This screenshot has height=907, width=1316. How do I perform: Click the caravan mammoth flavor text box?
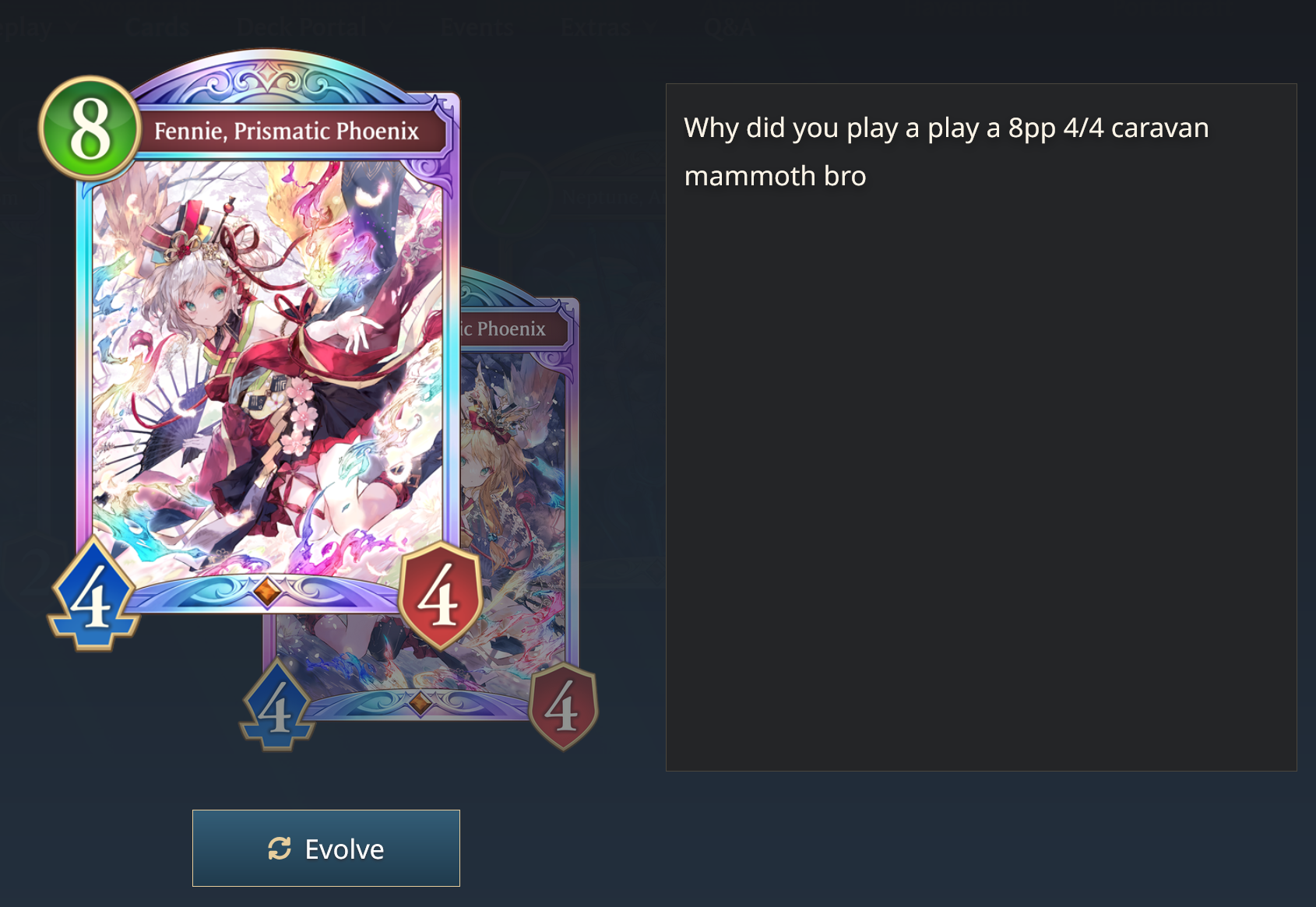(981, 427)
